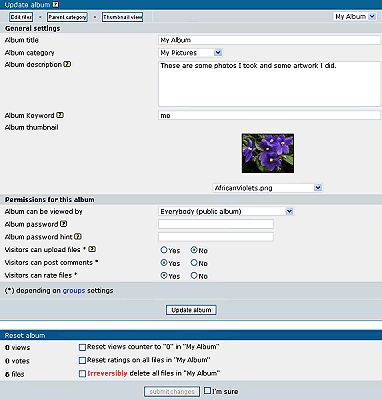Click the 6 files text
The image size is (382, 400).
pos(15,374)
